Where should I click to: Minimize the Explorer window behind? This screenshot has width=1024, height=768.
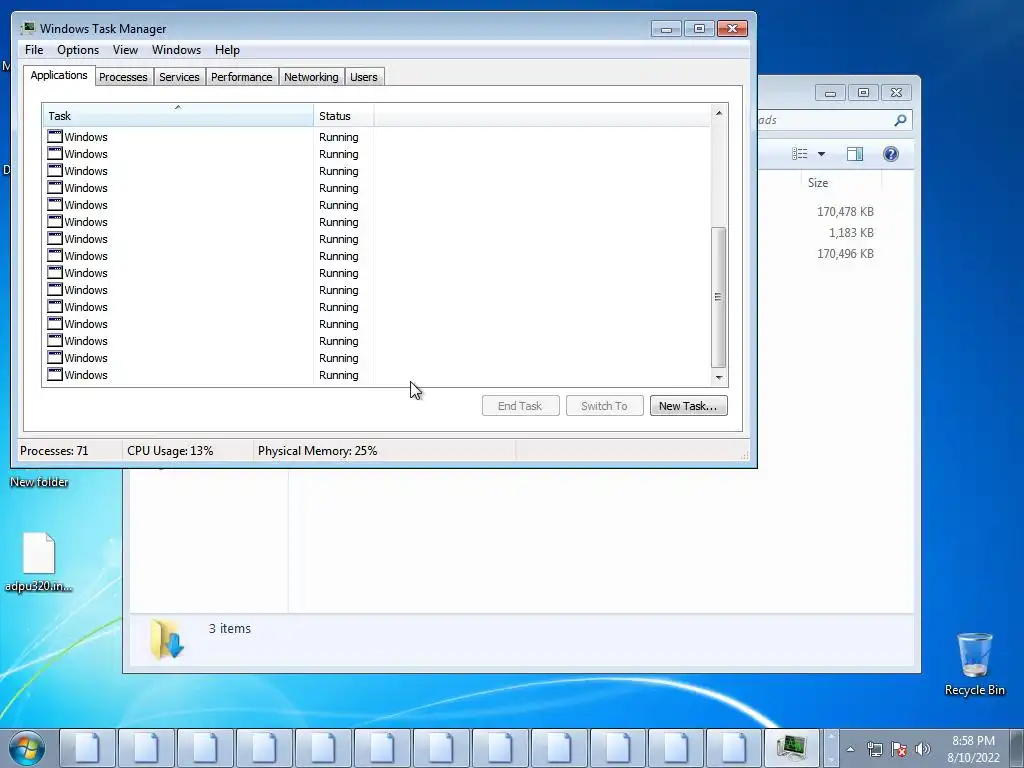pos(830,93)
